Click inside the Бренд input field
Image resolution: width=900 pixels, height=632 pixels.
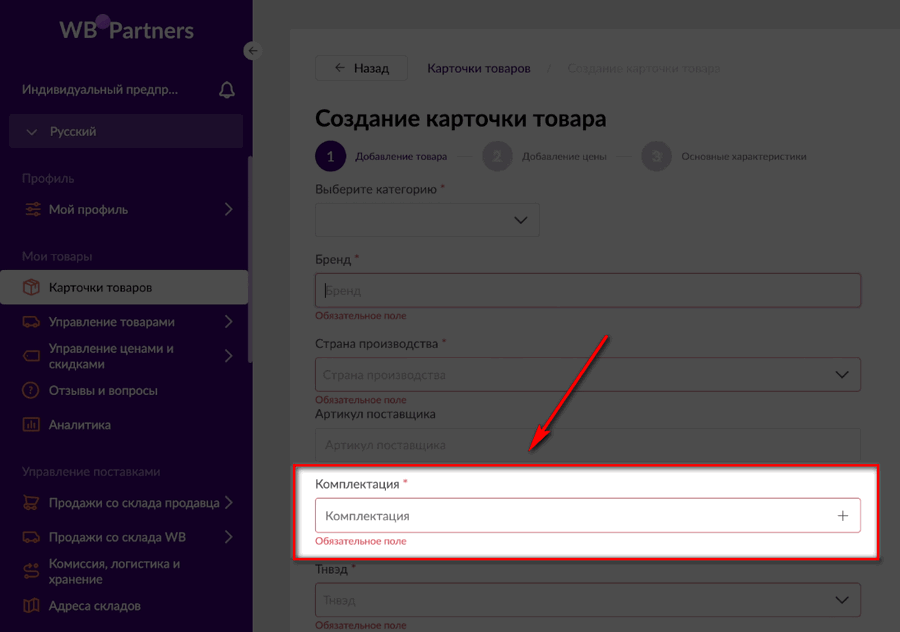(x=587, y=290)
